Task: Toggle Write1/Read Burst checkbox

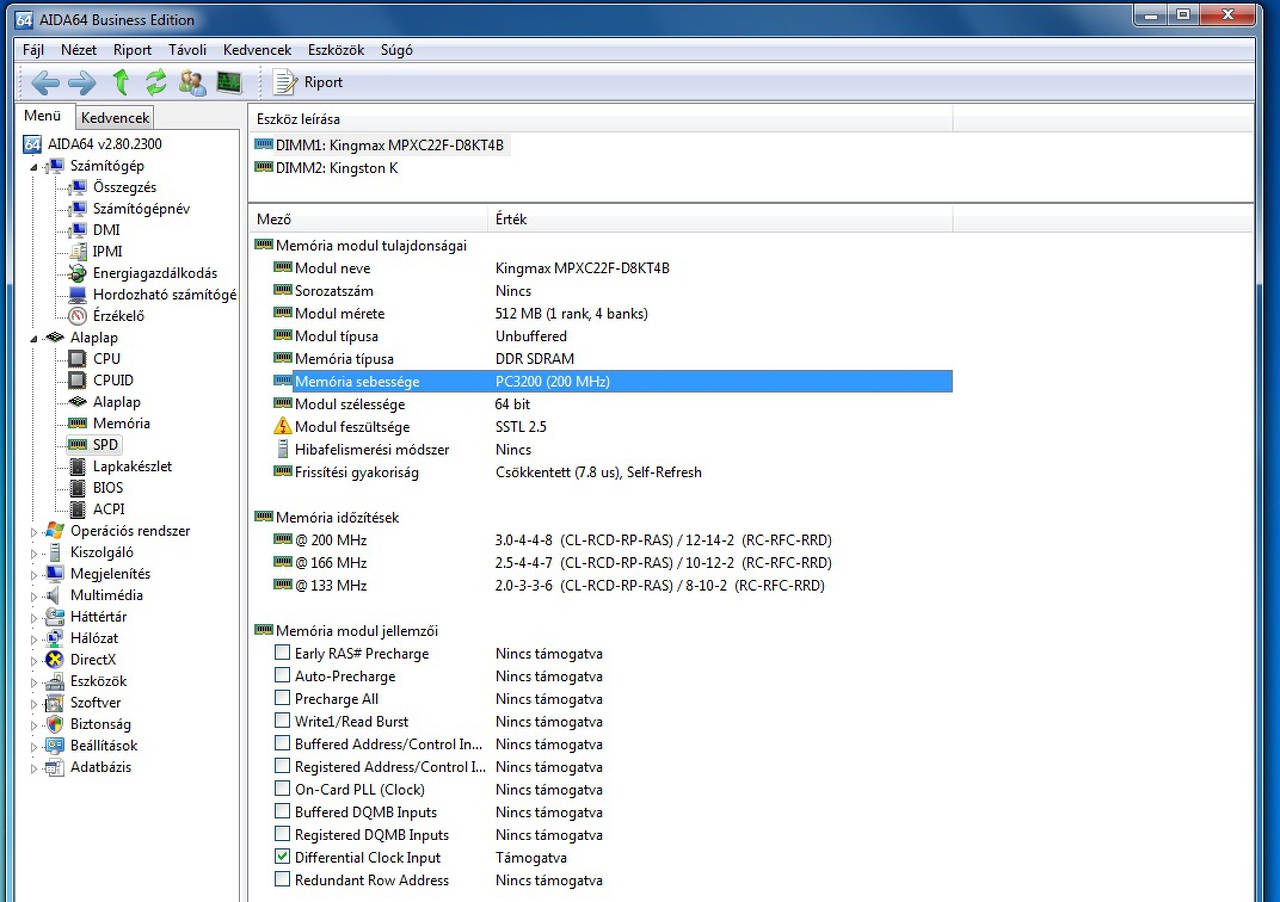Action: [282, 721]
